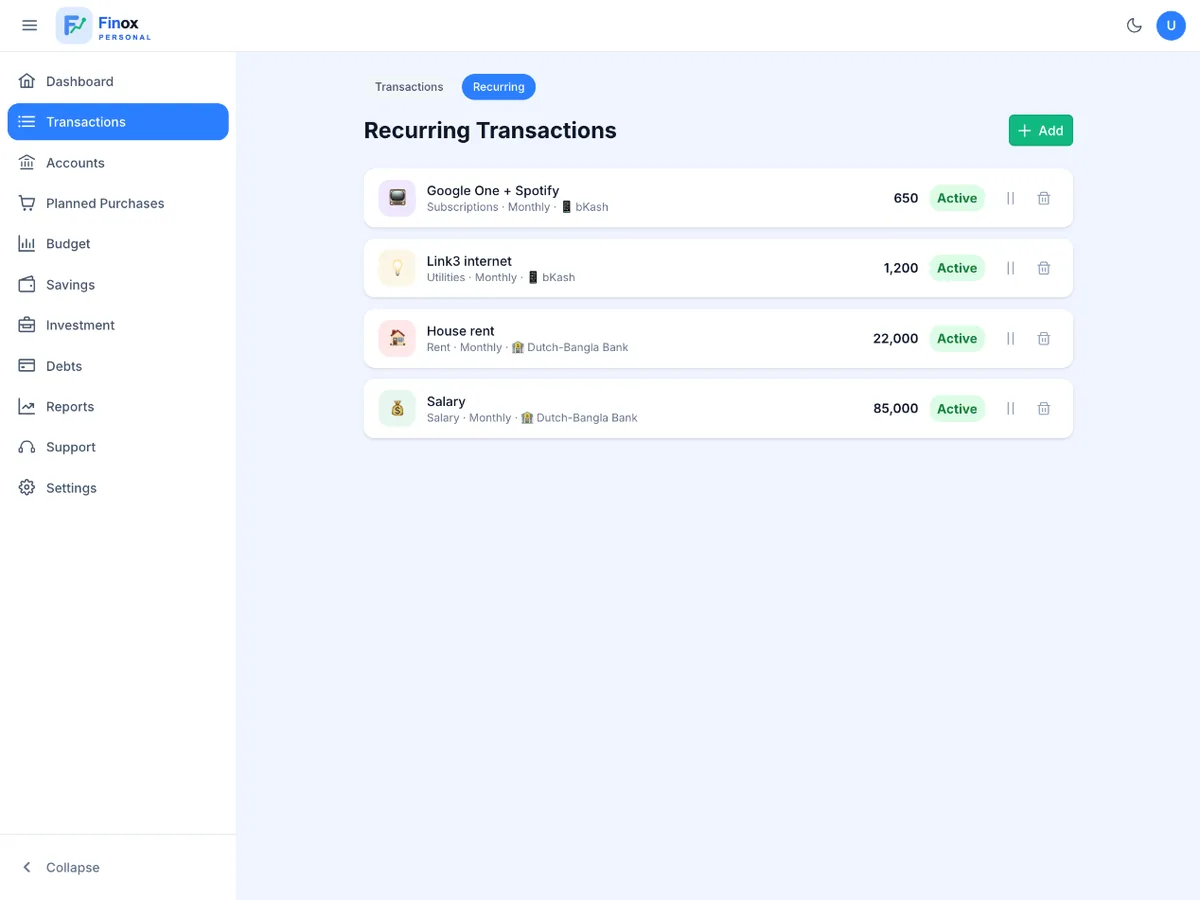1200x900 pixels.
Task: Select Transactions in the sidebar
Action: point(118,122)
